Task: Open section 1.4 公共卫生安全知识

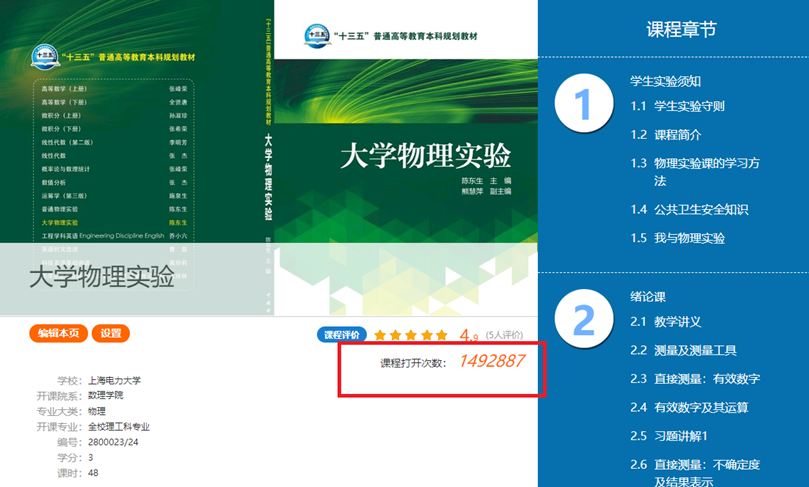Action: click(689, 209)
